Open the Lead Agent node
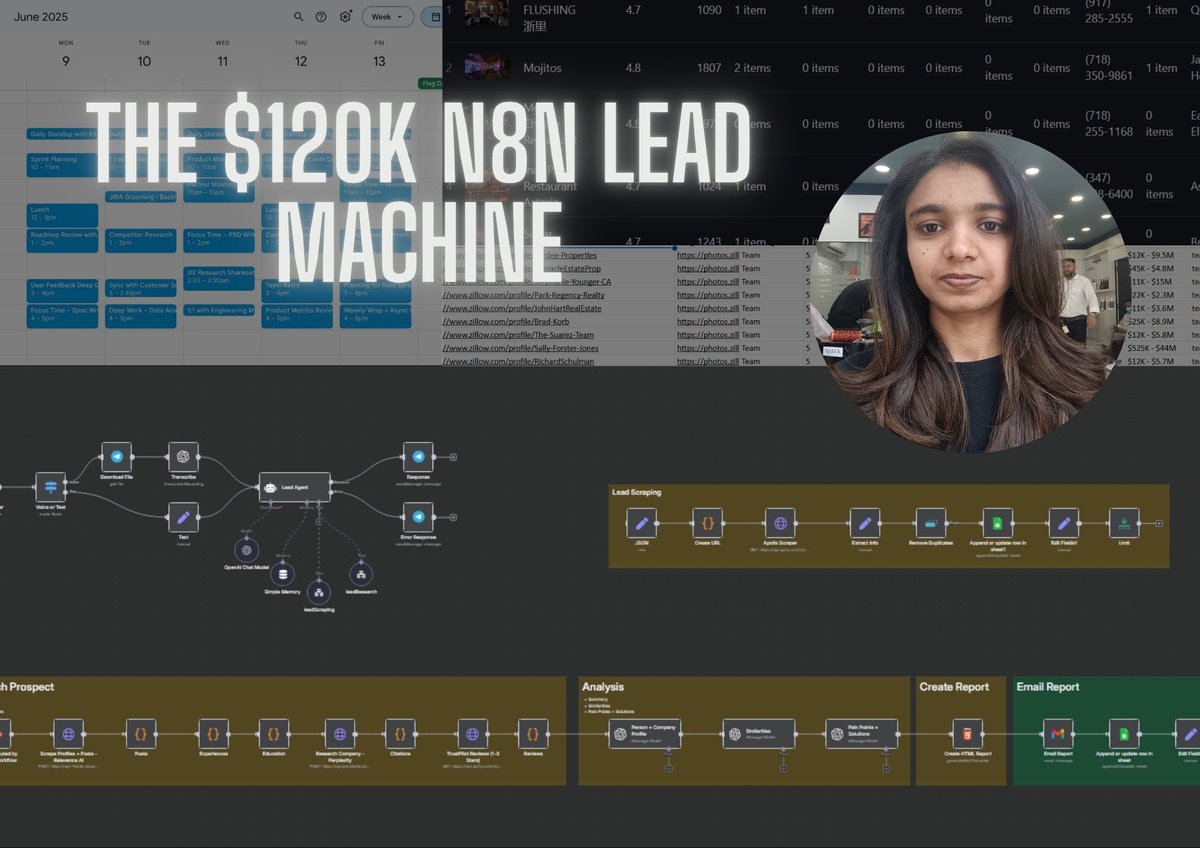The height and width of the screenshot is (848, 1200). pyautogui.click(x=294, y=487)
